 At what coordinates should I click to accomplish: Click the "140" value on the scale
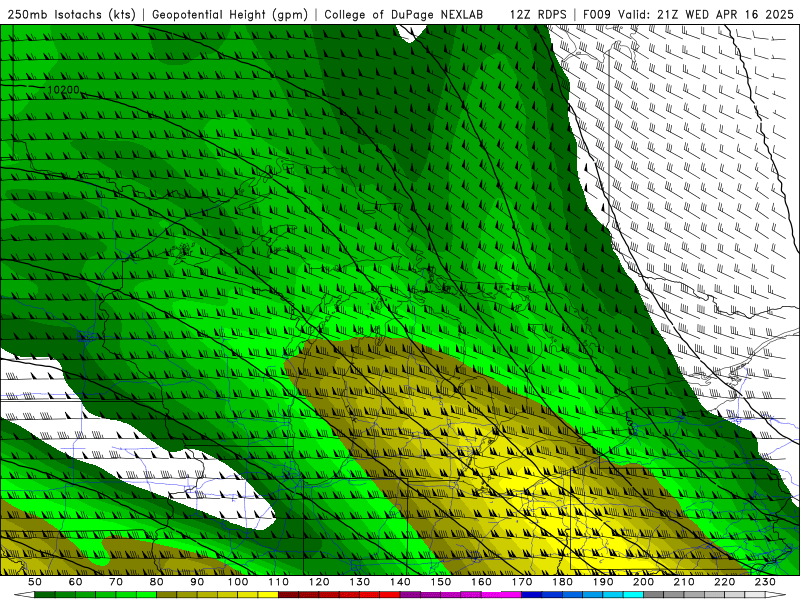click(401, 582)
